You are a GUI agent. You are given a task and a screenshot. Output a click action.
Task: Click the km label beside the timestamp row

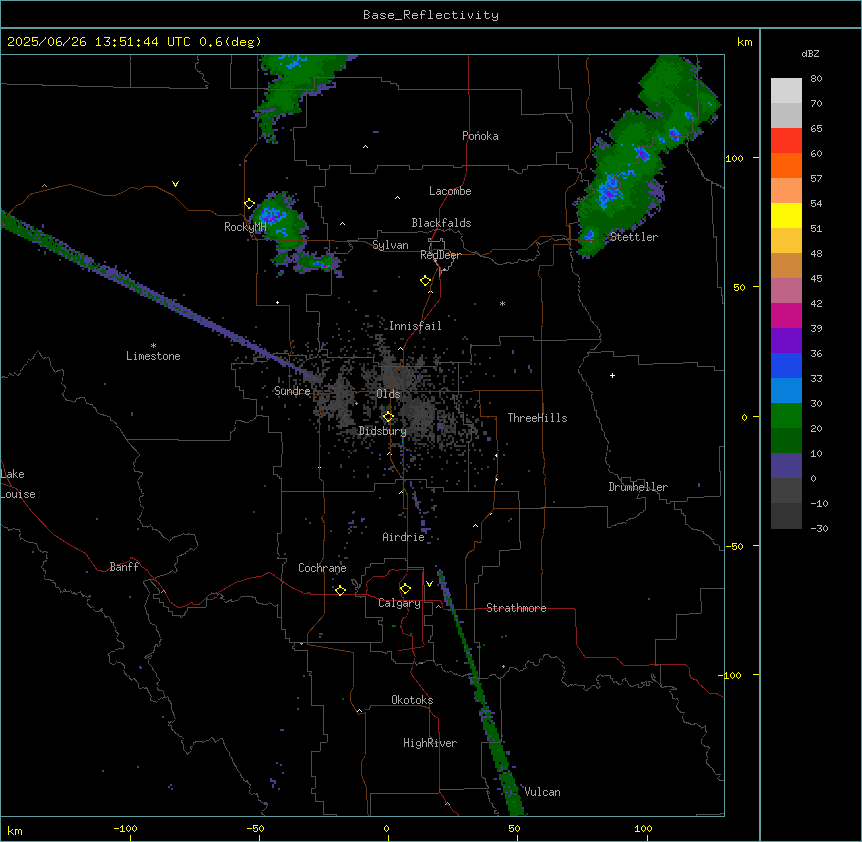pyautogui.click(x=745, y=42)
